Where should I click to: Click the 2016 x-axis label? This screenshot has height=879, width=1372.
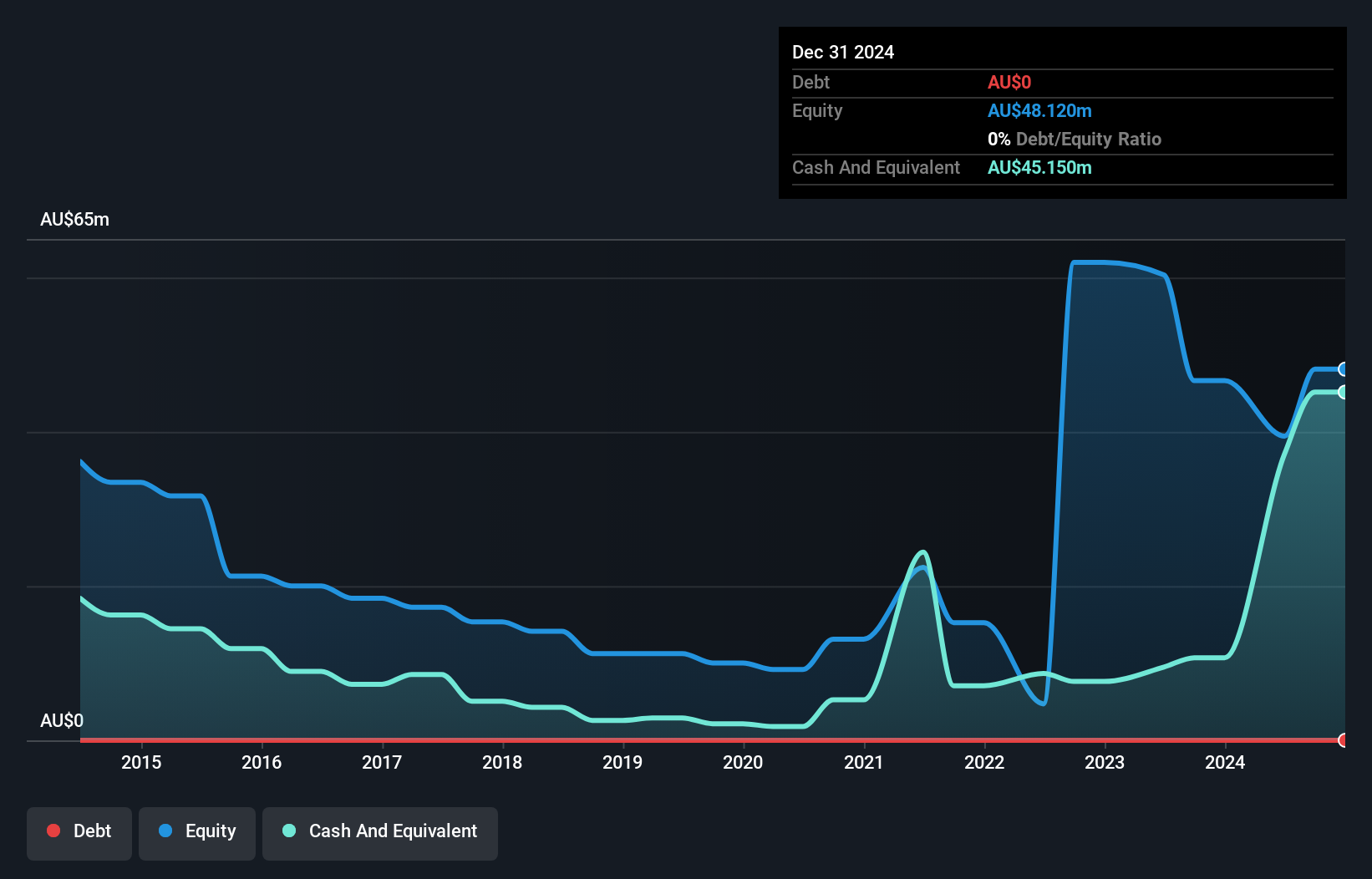[x=262, y=762]
